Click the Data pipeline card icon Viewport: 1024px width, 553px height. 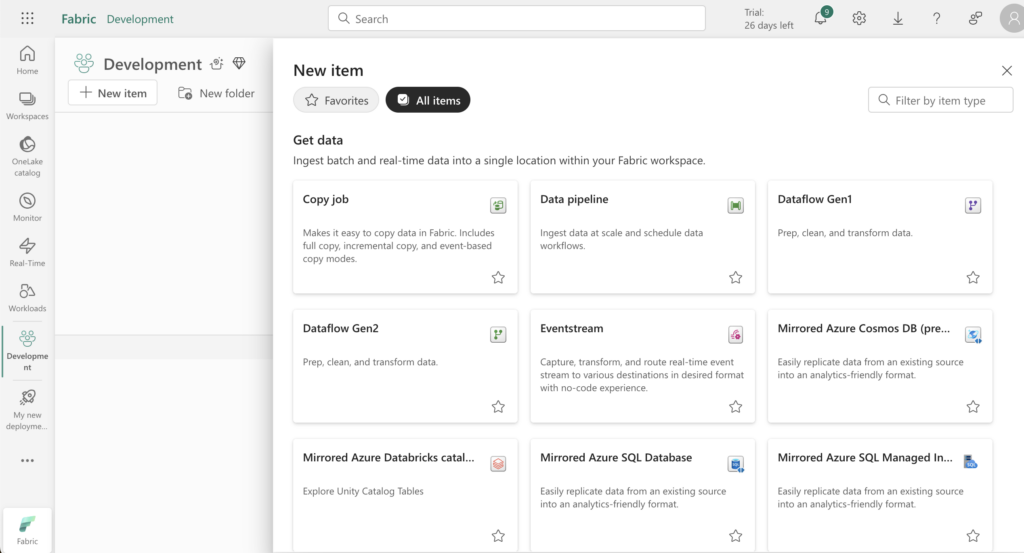coord(735,206)
